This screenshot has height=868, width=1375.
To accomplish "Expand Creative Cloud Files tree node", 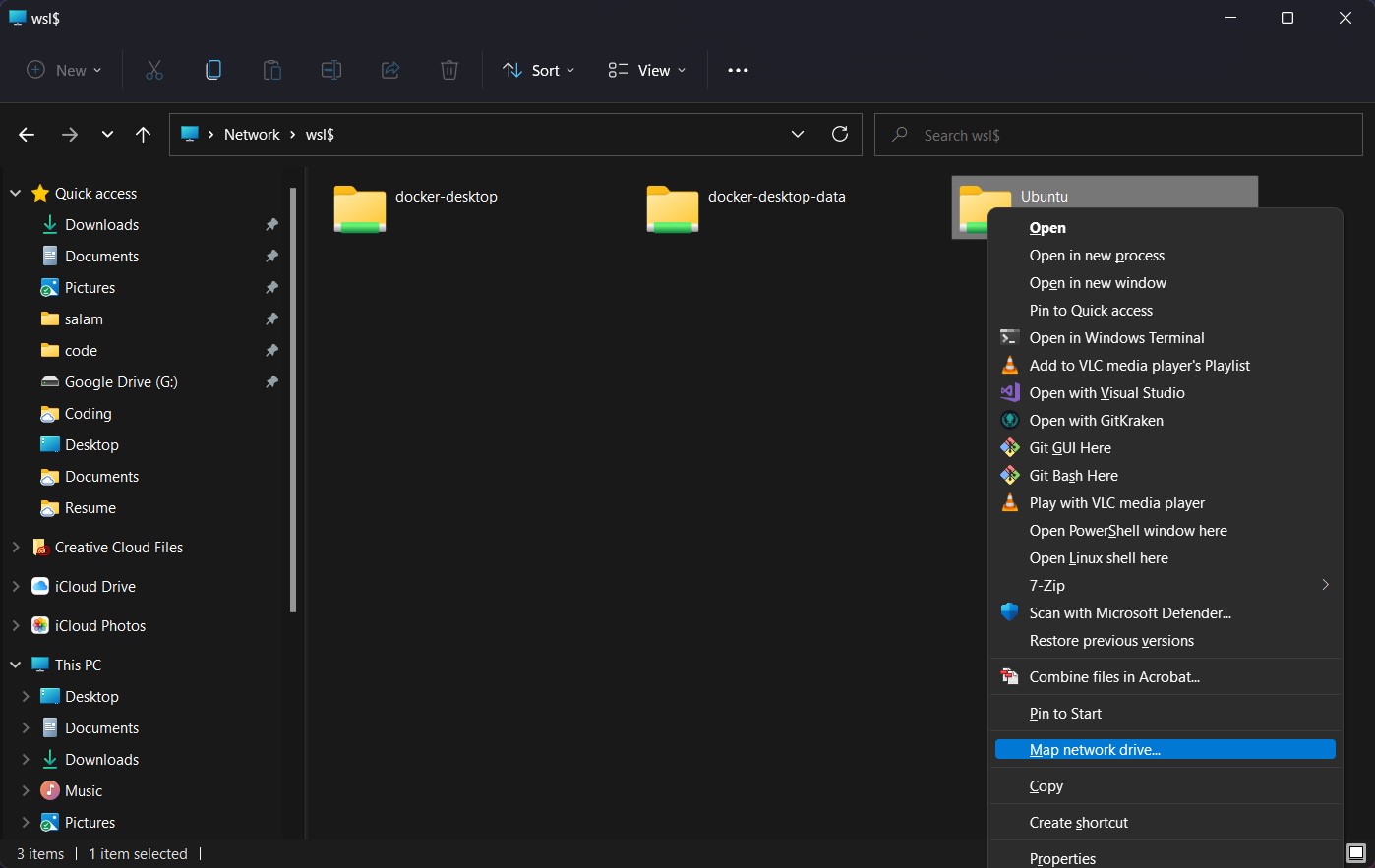I will coord(16,548).
